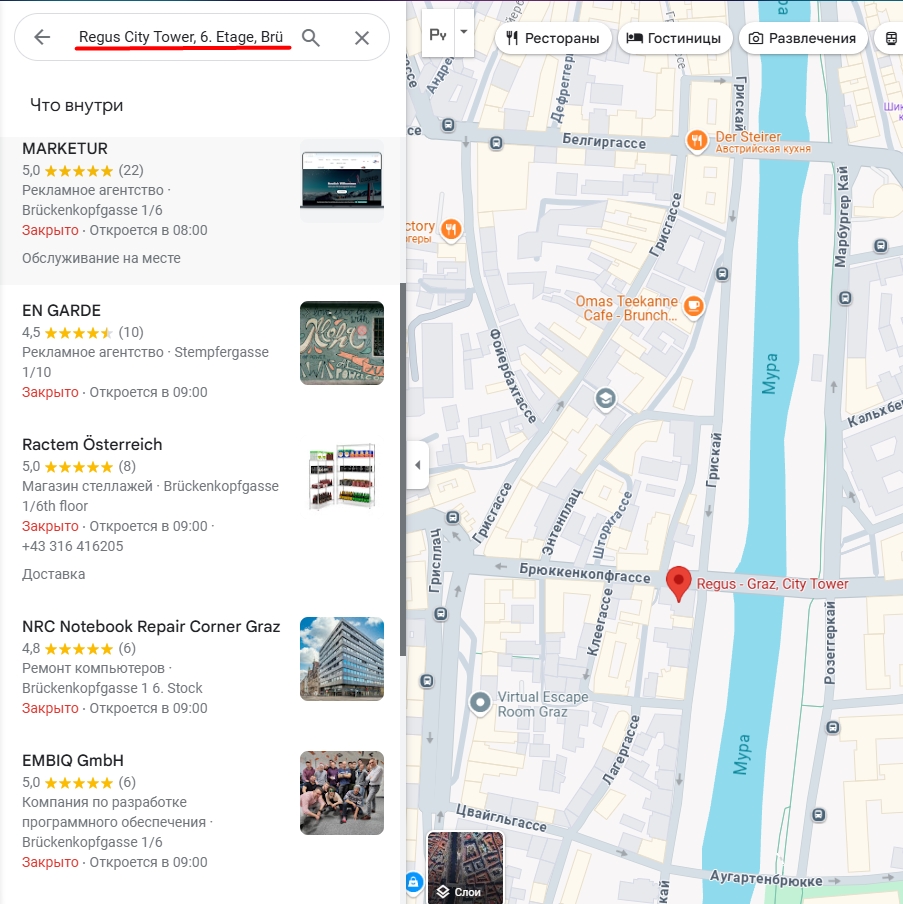Click the Шторхгассе street label
This screenshot has width=903, height=904.
tap(612, 526)
